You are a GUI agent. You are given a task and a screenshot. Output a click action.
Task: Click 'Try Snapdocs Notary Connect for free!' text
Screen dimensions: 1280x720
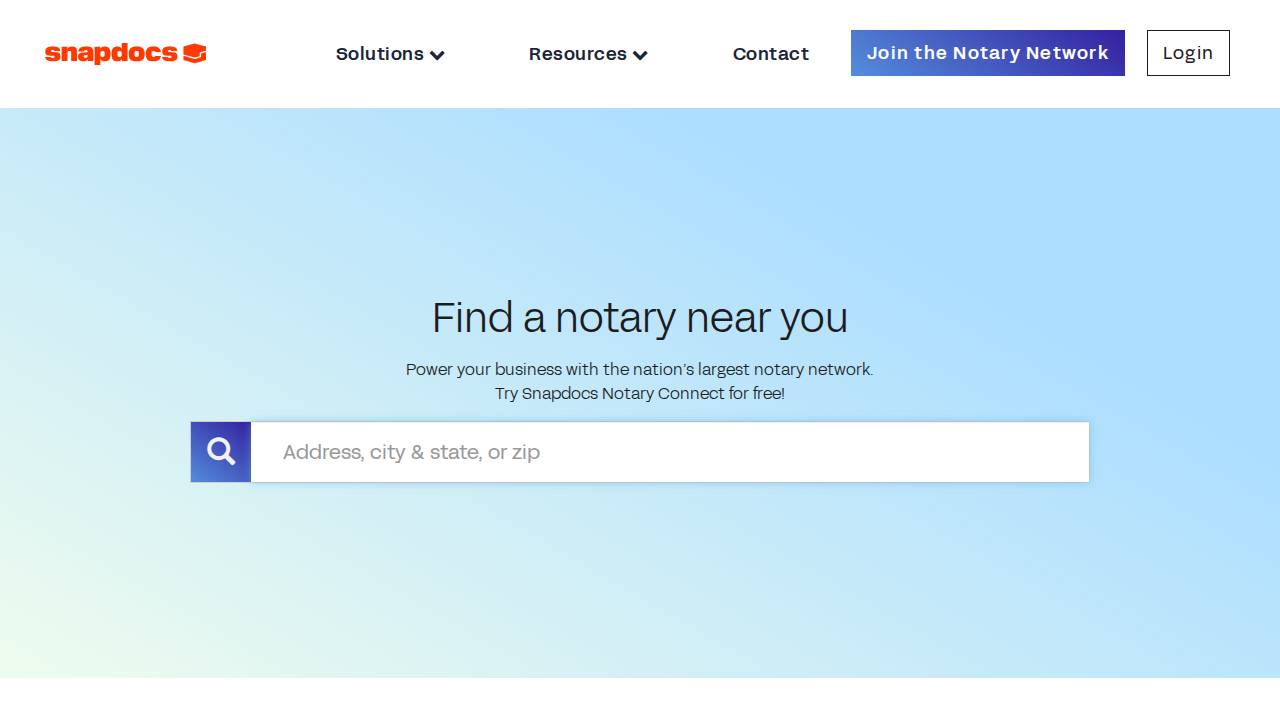point(639,393)
